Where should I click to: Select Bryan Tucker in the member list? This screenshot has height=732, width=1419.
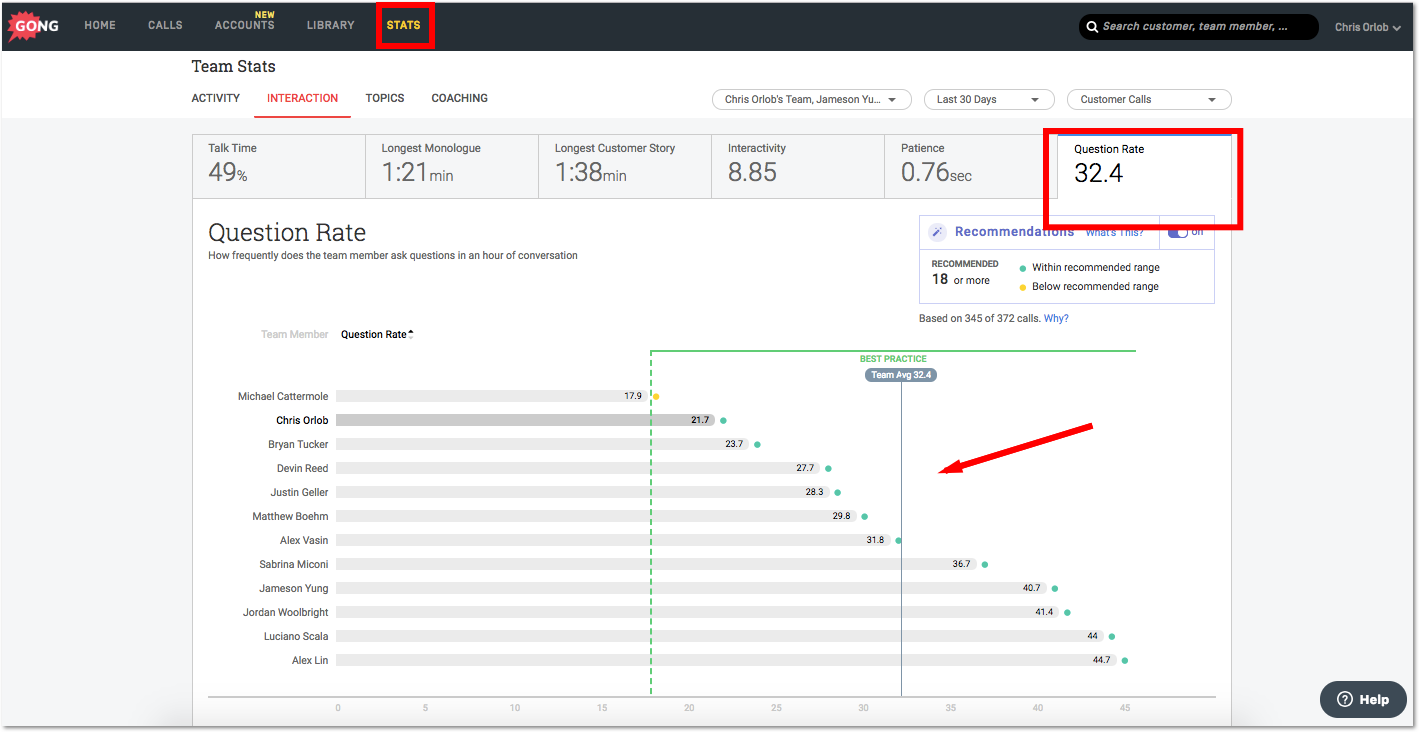(298, 444)
